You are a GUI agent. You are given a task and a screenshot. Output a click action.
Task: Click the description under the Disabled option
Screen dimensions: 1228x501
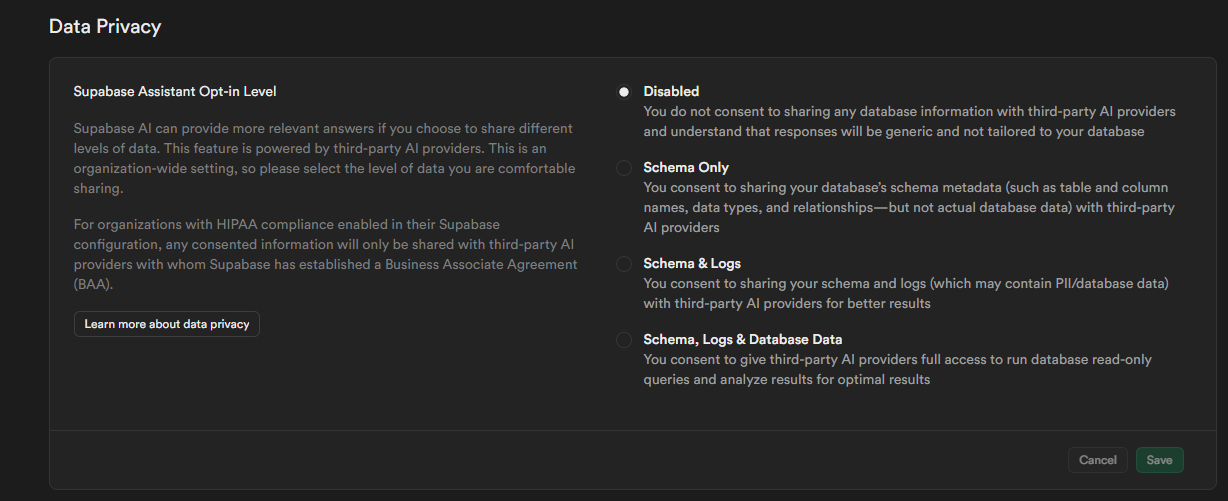pyautogui.click(x=909, y=121)
